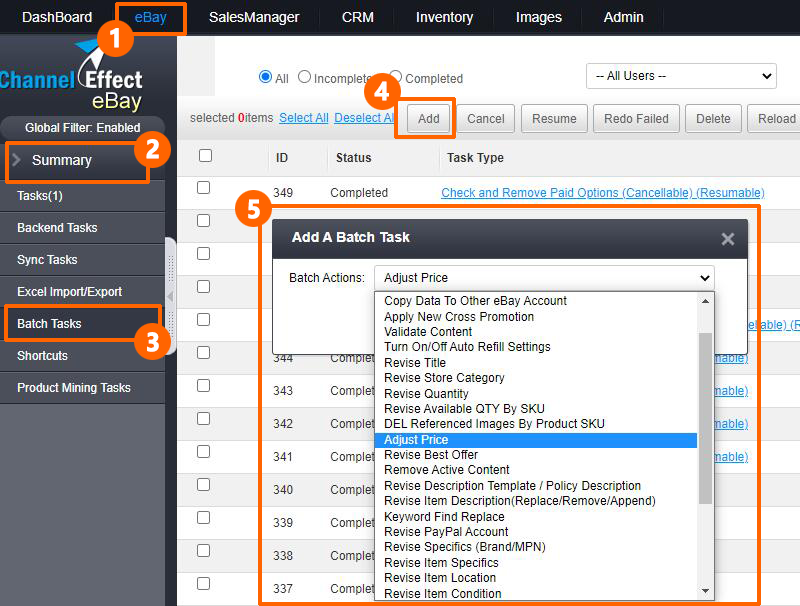Screen dimensions: 800x606
Task: Choose Revise Title option
Action: (x=536, y=363)
